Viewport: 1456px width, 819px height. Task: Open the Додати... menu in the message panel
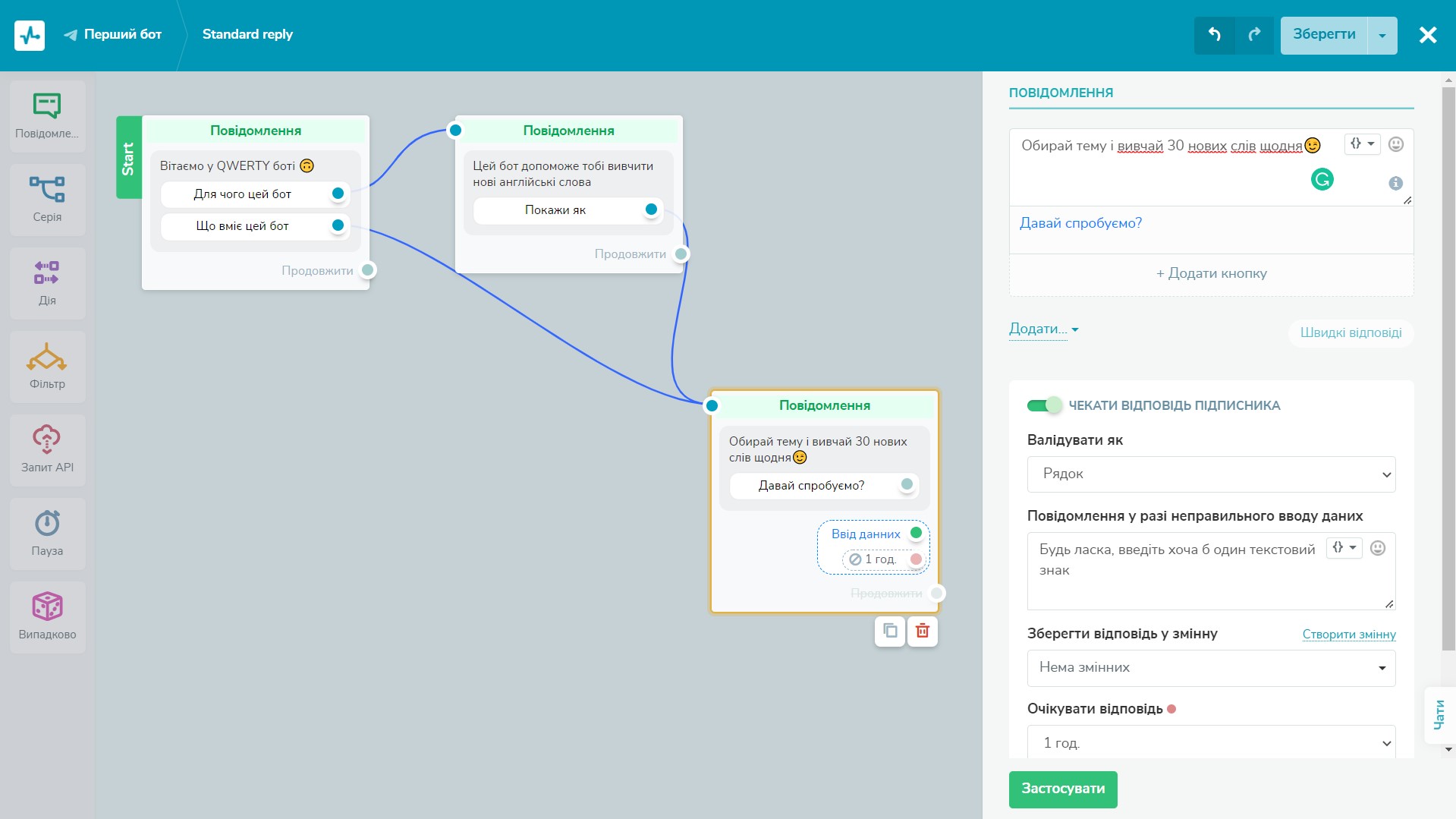coord(1043,329)
